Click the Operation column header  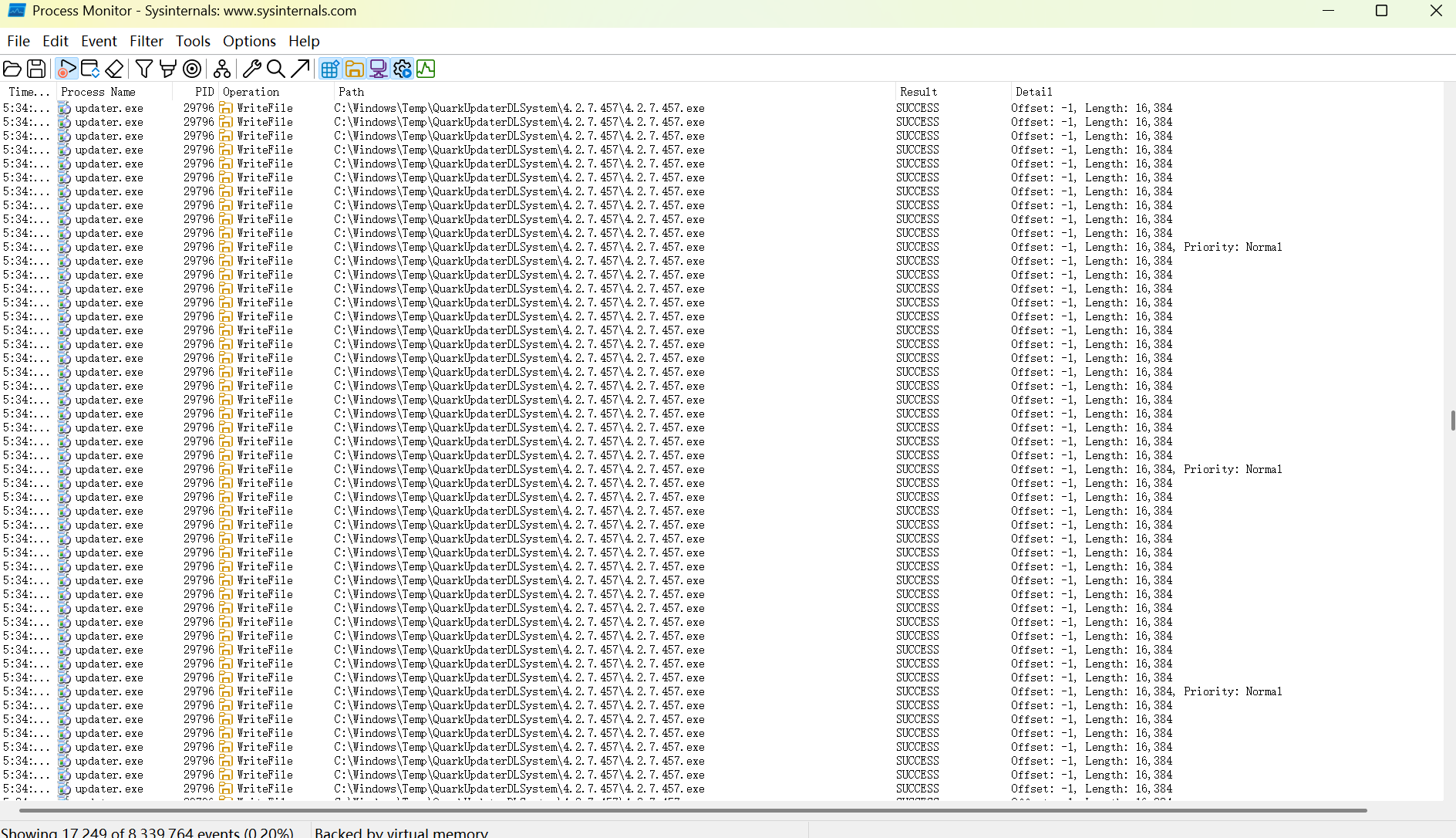click(276, 92)
